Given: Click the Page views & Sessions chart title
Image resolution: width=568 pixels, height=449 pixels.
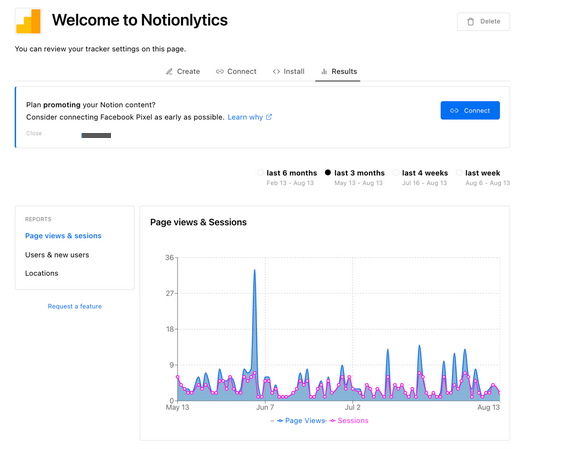Looking at the screenshot, I should click(199, 222).
